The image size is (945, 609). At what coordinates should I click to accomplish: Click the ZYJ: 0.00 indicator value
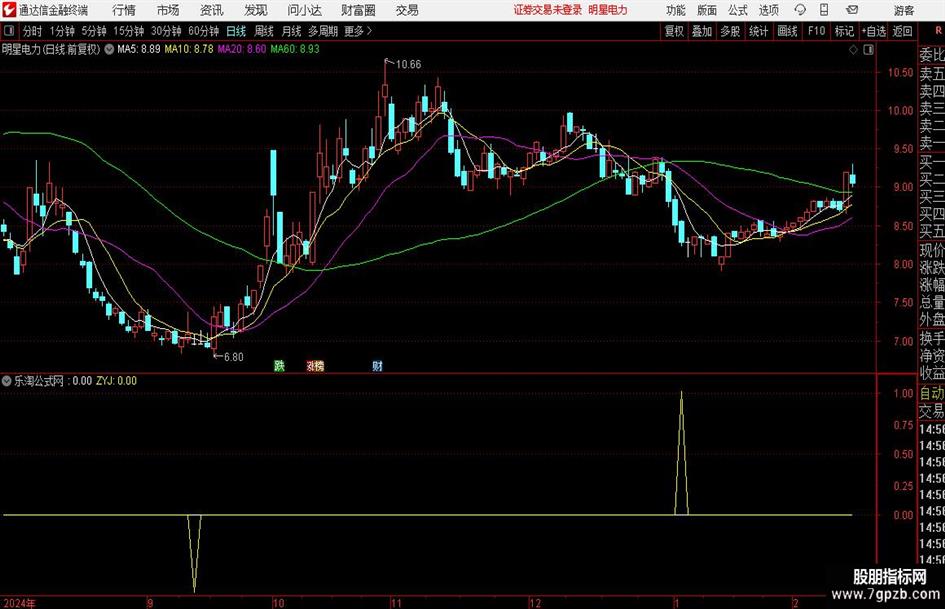[116, 381]
